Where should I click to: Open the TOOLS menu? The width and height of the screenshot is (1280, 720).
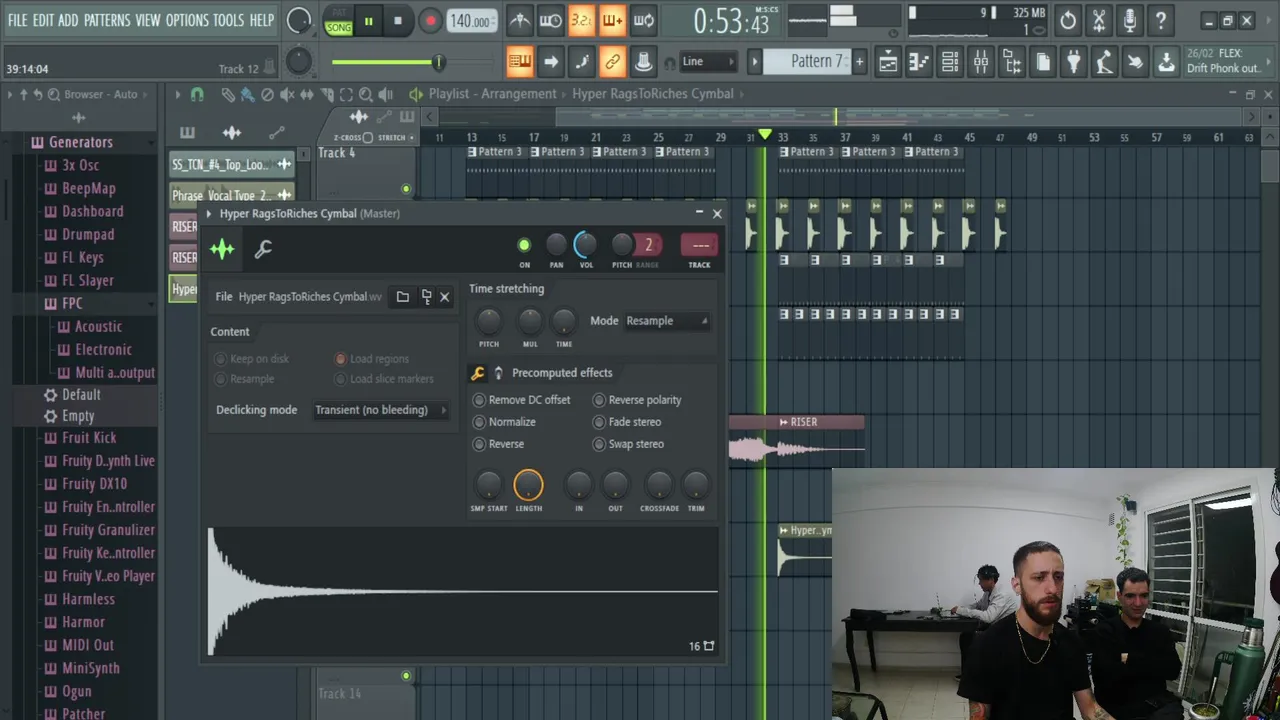click(x=228, y=20)
